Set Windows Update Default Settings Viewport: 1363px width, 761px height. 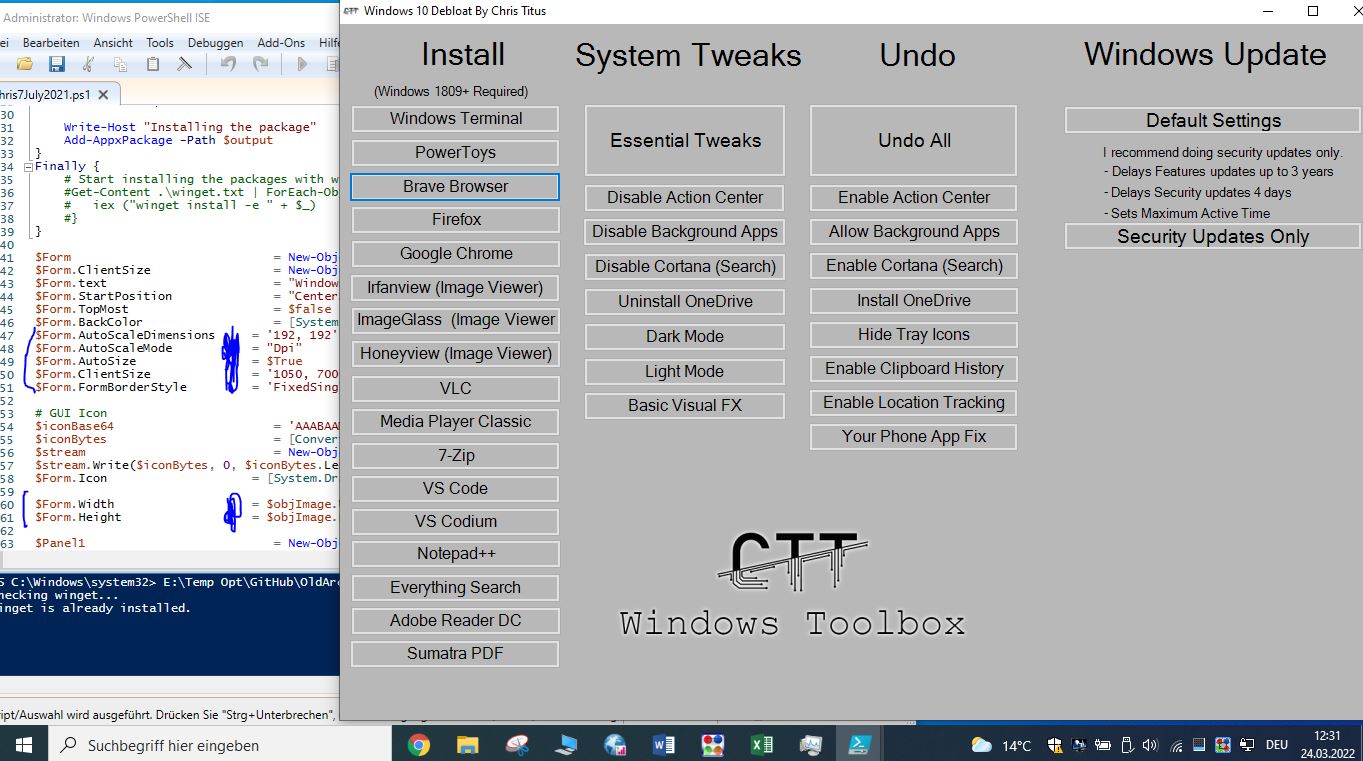click(1213, 121)
